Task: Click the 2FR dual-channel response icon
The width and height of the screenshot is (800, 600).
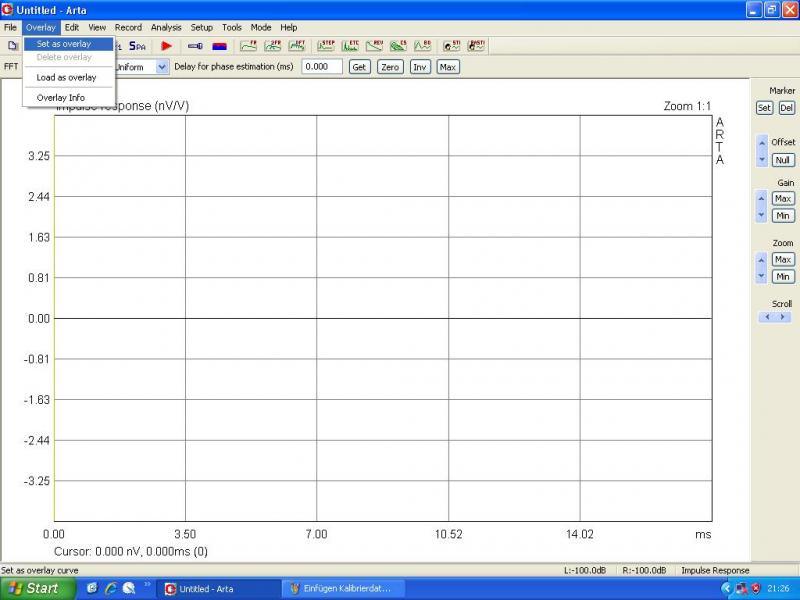Action: tap(272, 46)
